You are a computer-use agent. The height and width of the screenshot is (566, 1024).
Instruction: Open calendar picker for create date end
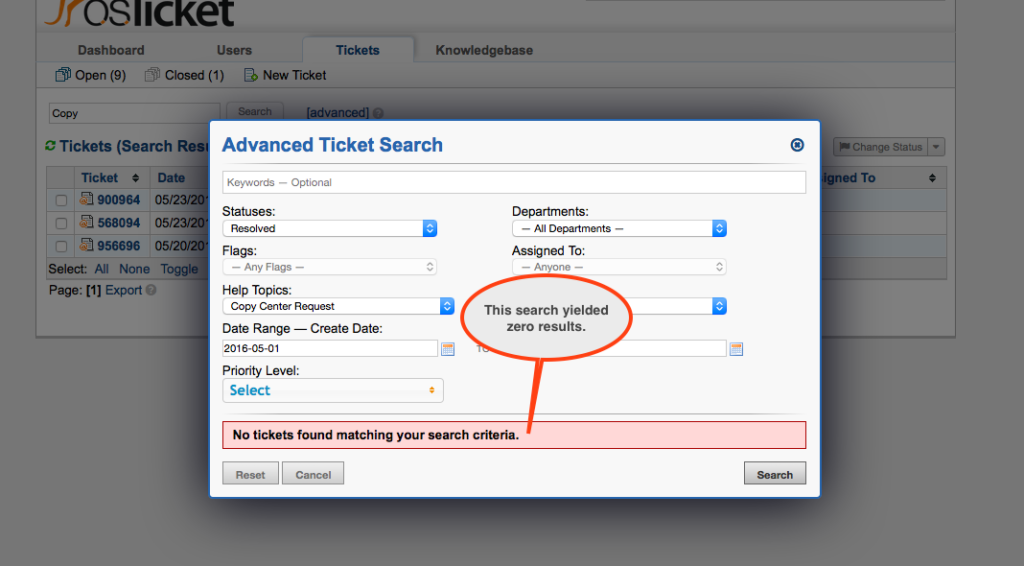pyautogui.click(x=736, y=349)
